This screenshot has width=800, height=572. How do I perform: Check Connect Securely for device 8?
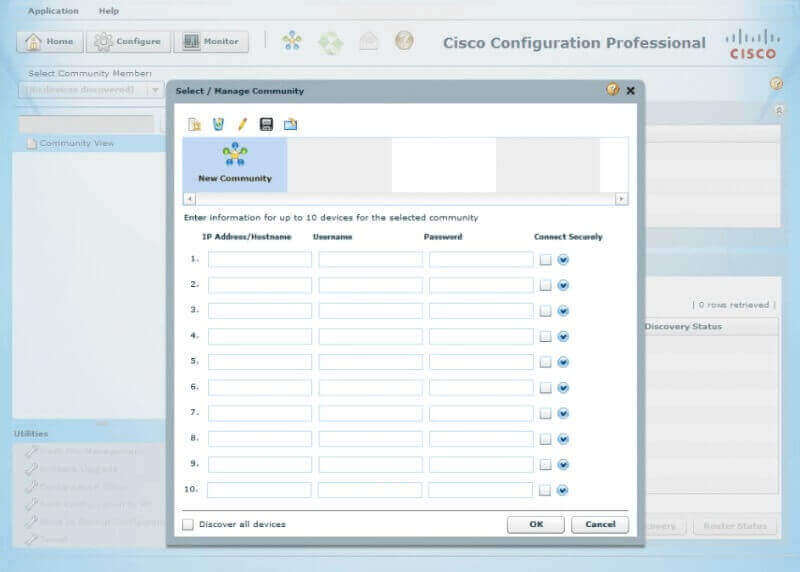[x=545, y=439]
